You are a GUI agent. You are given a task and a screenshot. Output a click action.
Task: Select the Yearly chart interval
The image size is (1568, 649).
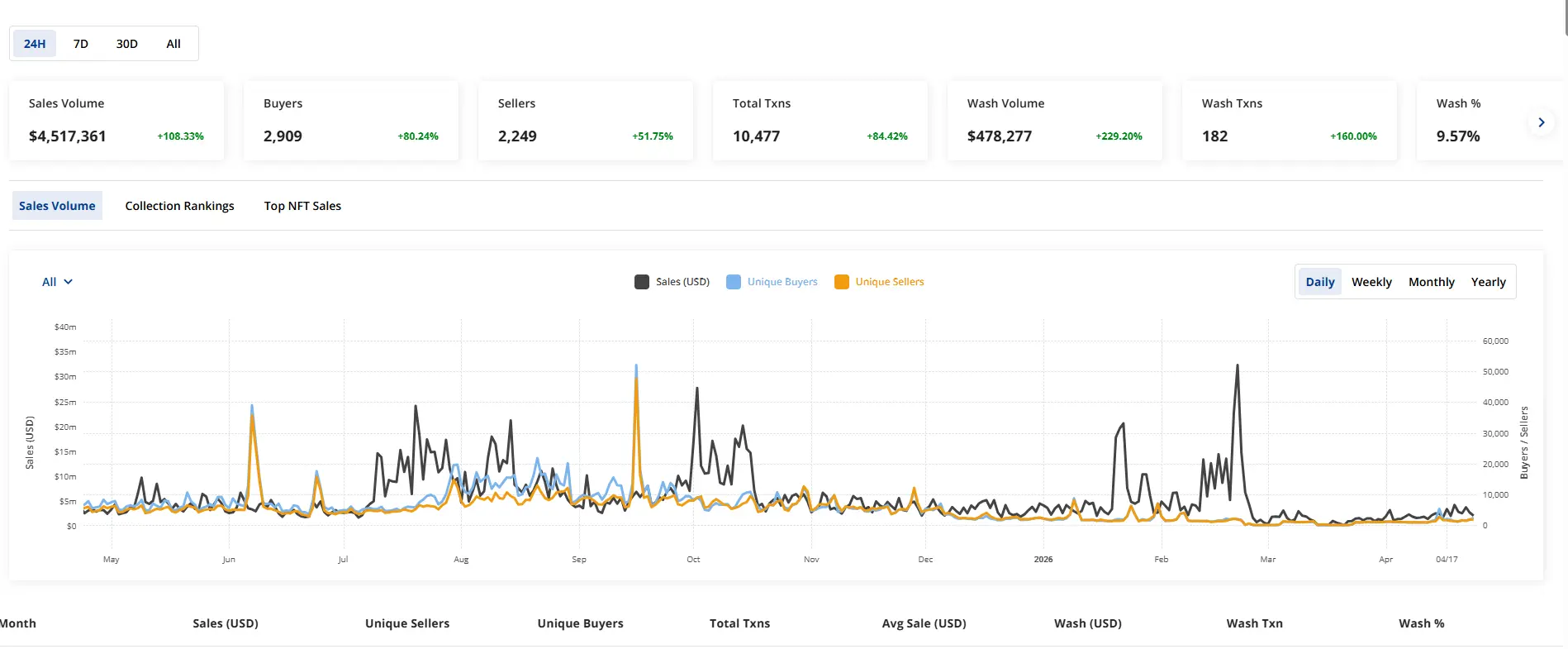[1488, 282]
